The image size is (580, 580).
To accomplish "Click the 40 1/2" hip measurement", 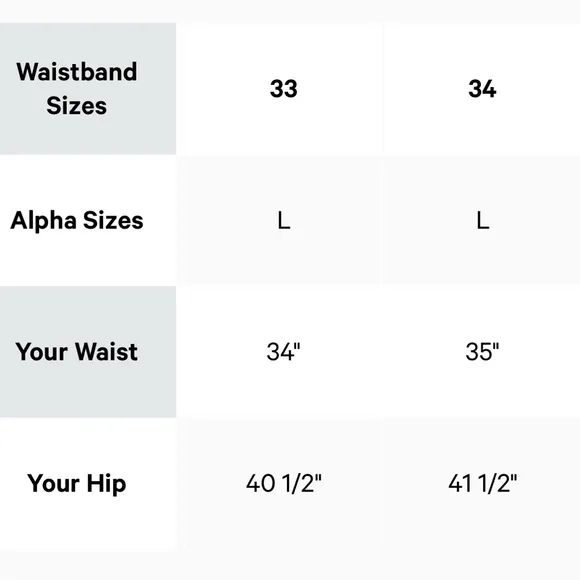I will 284,483.
